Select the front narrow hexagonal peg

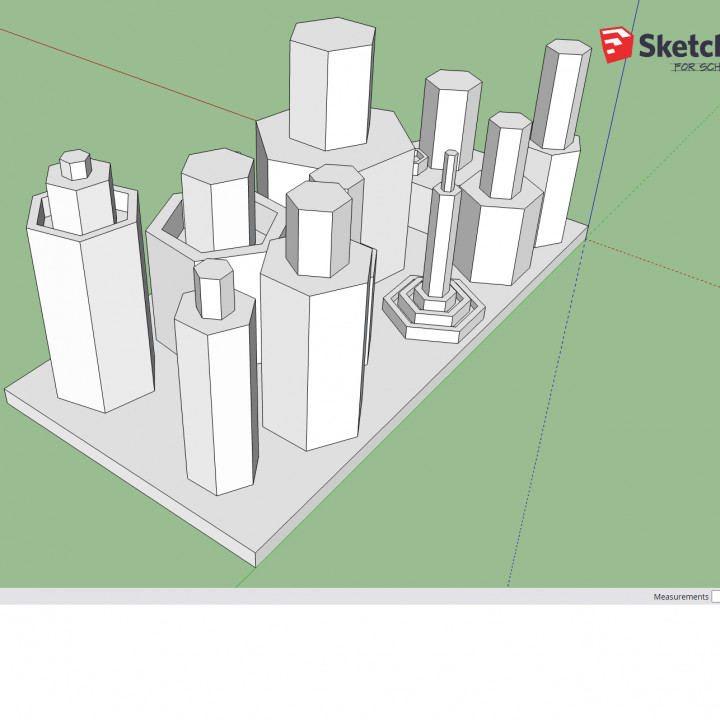(215, 400)
